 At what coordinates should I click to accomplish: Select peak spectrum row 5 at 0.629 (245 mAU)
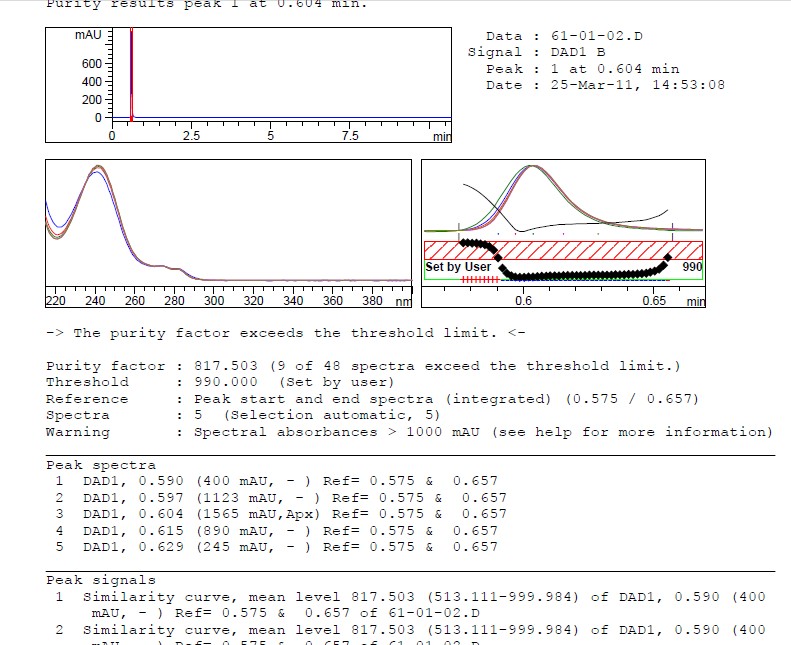[x=276, y=547]
